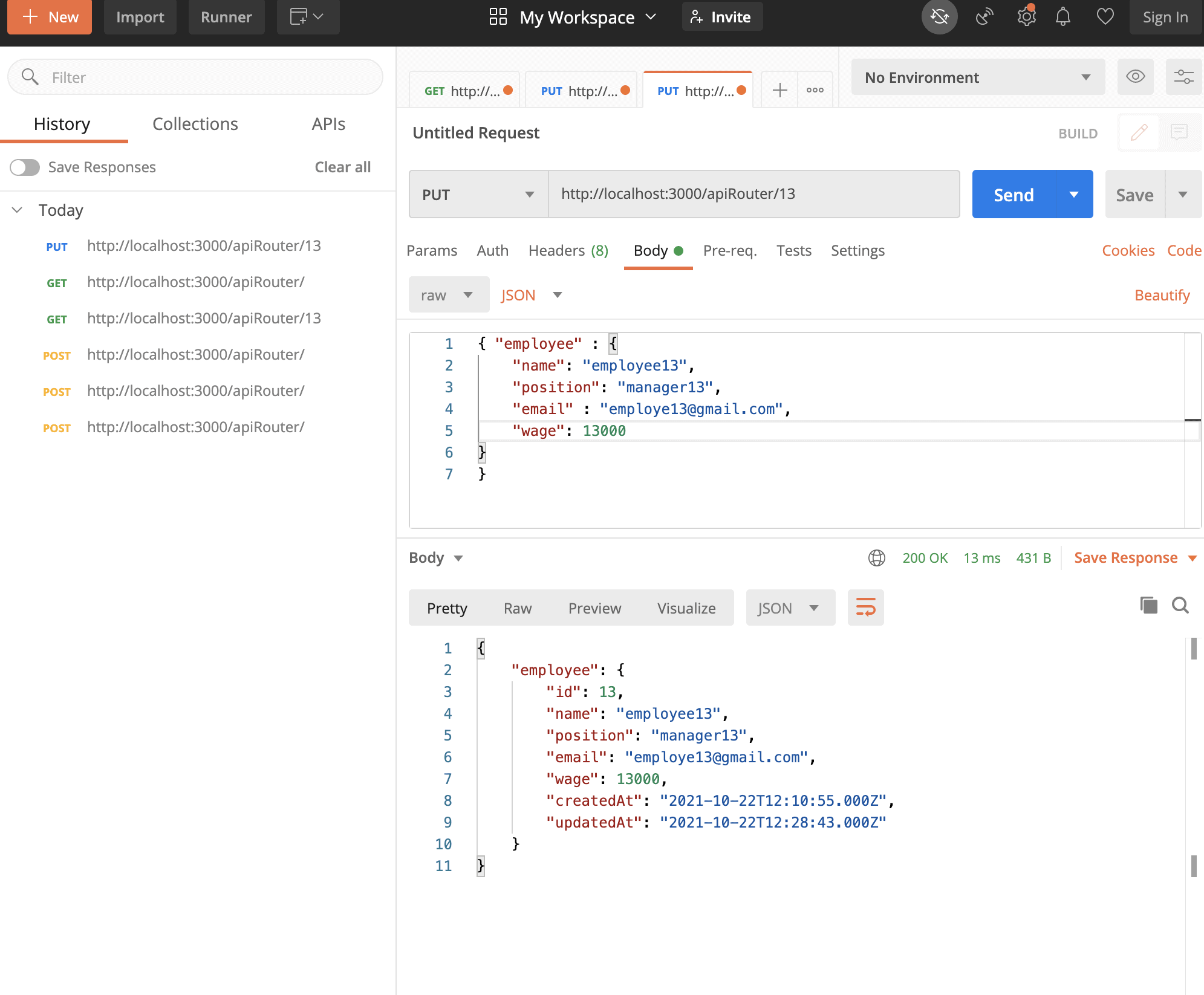Viewport: 1204px width, 995px height.
Task: Toggle the wrap lines icon in response
Action: click(865, 607)
